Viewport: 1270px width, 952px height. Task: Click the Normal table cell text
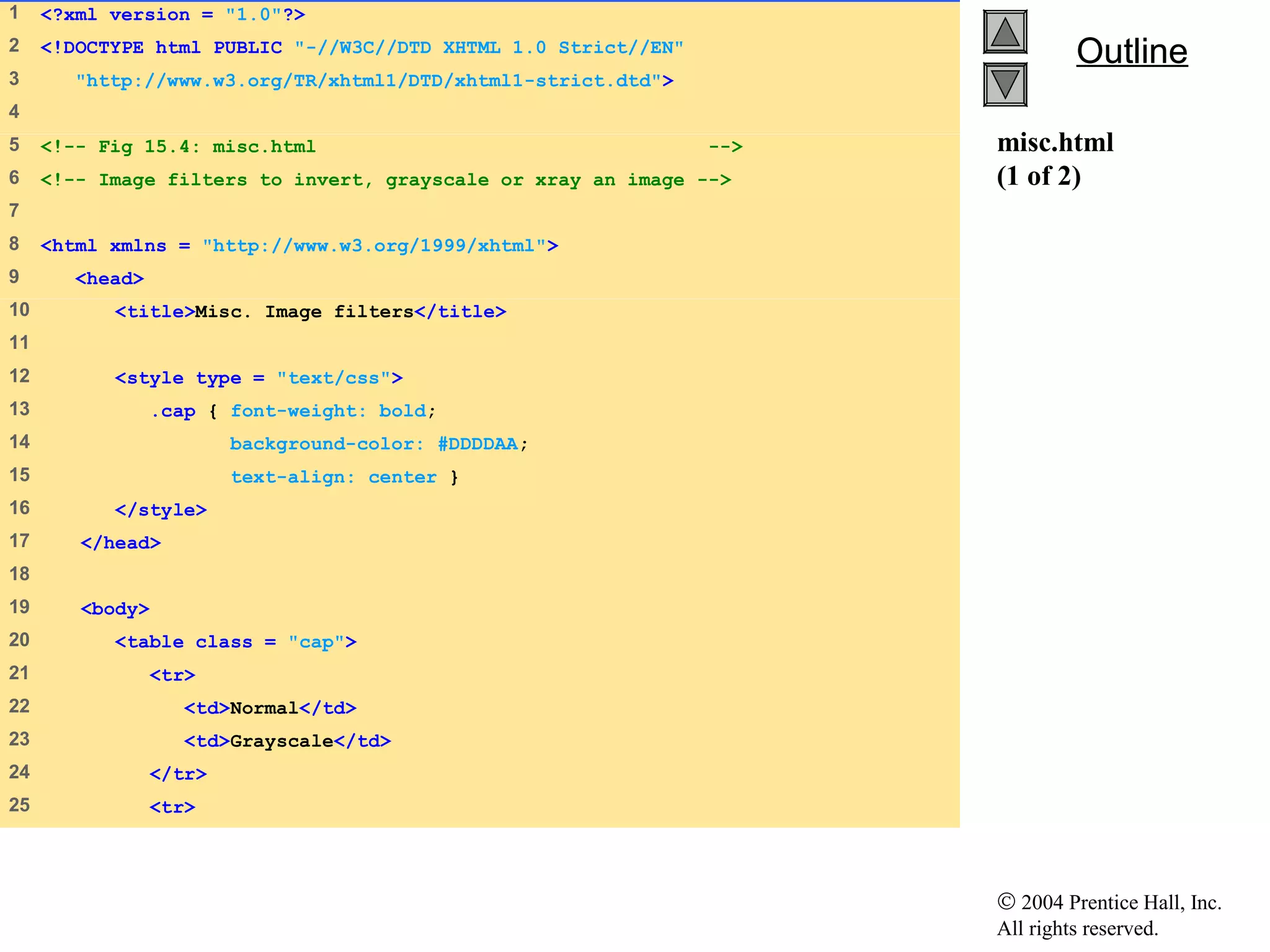[x=264, y=708]
